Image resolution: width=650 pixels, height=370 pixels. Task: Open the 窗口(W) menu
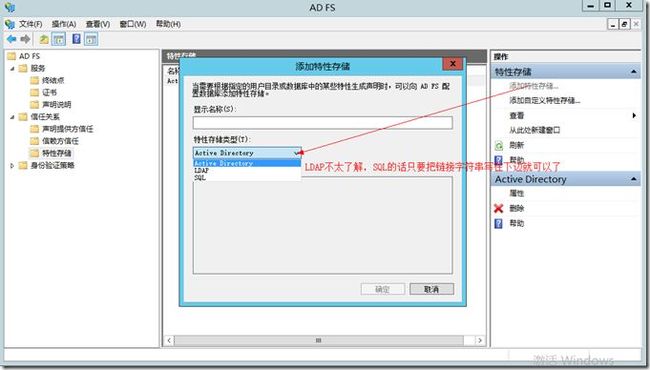133,24
